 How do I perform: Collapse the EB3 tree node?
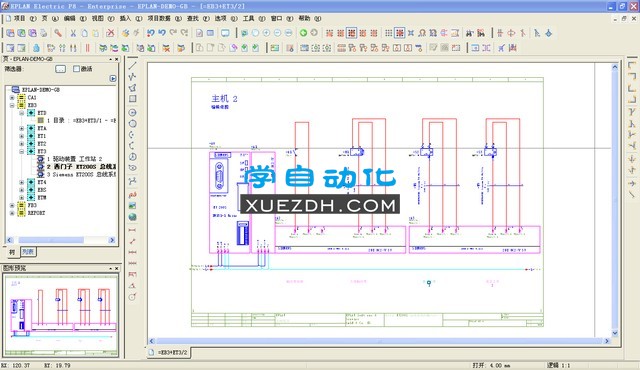coord(12,105)
